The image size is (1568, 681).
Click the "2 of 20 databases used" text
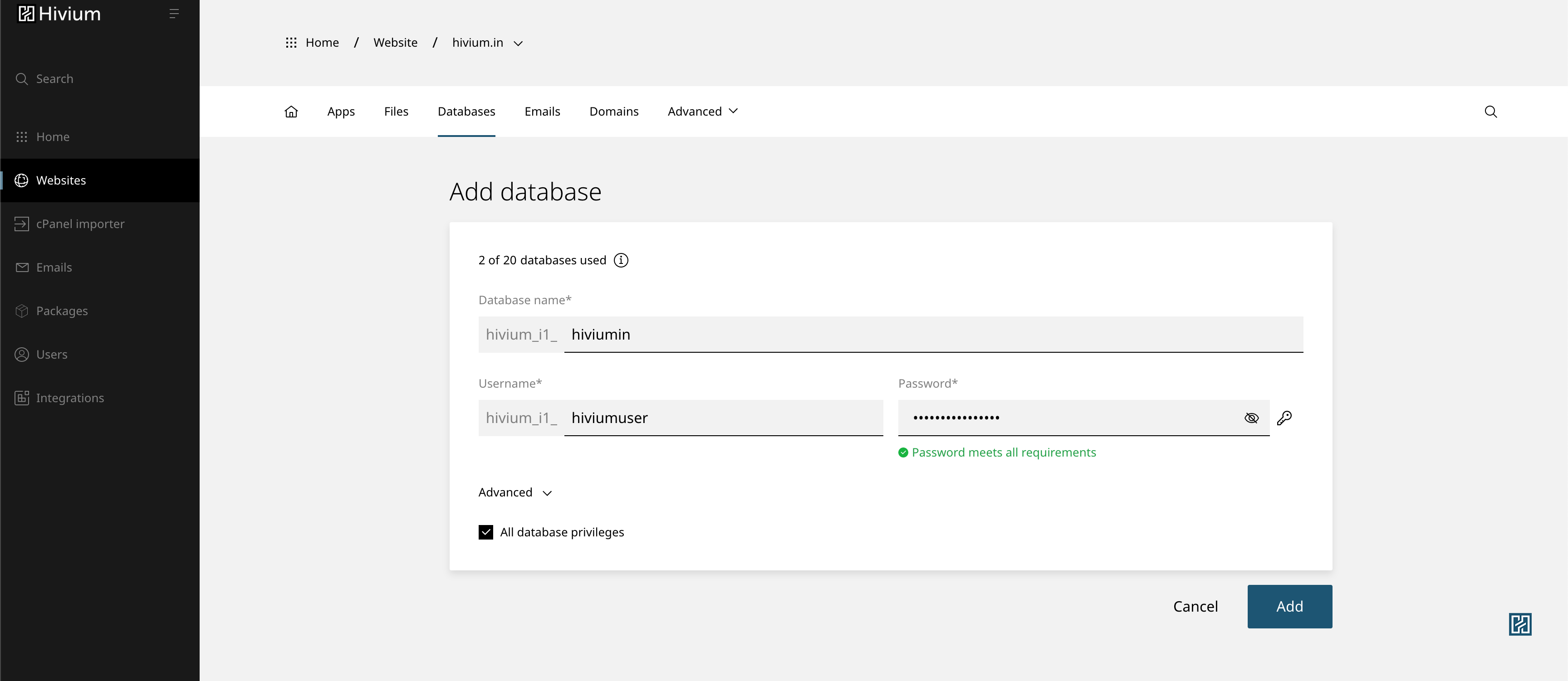[x=542, y=260]
